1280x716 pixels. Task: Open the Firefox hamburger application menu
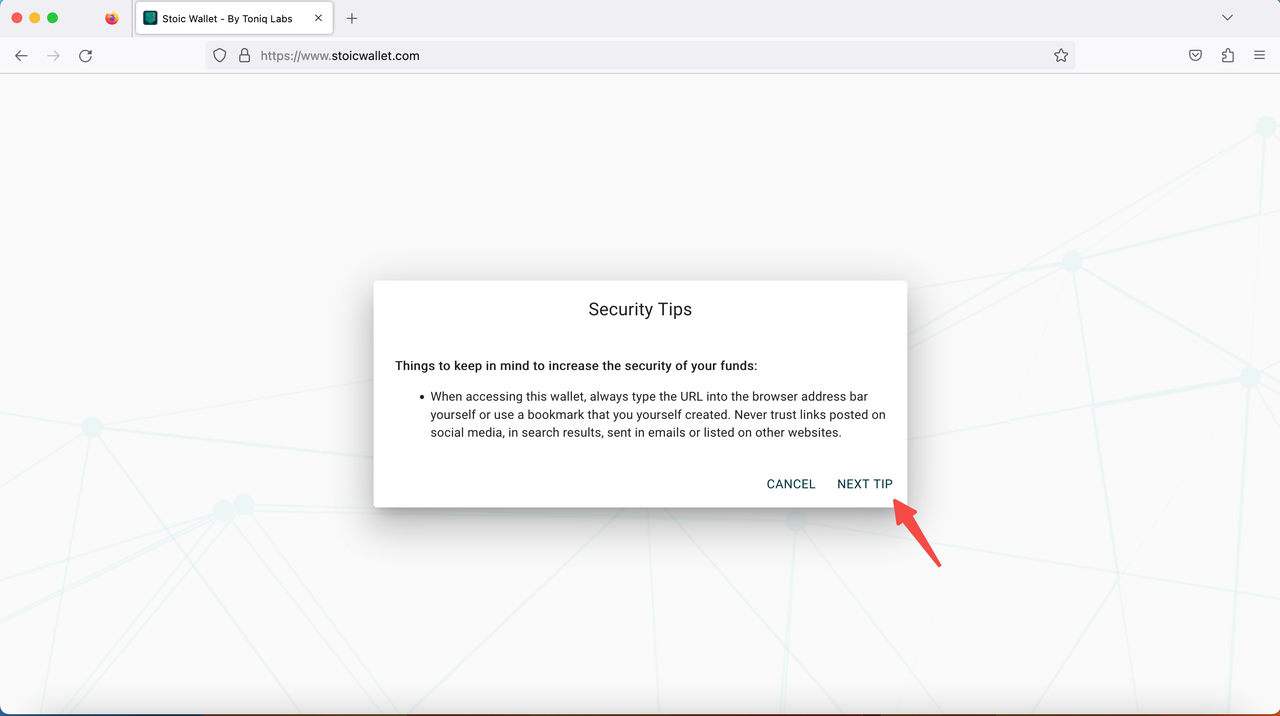pyautogui.click(x=1259, y=56)
